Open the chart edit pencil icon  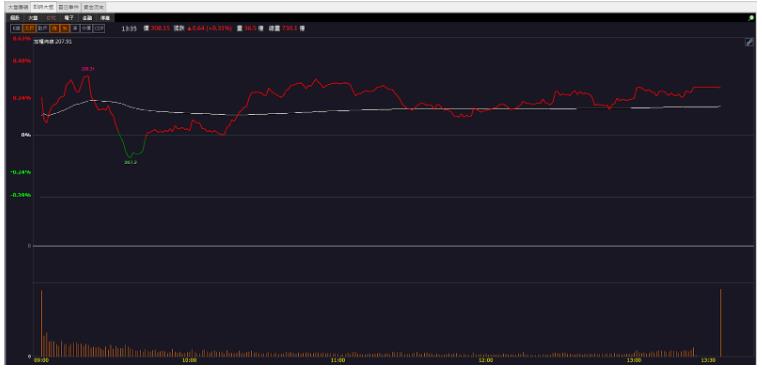(749, 42)
